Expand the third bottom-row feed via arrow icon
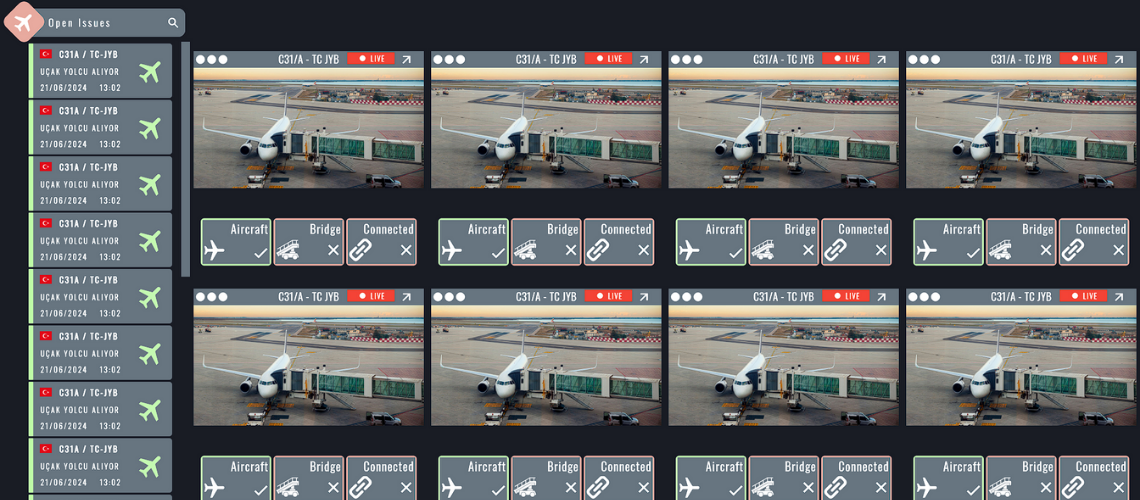1140x500 pixels. 881,297
